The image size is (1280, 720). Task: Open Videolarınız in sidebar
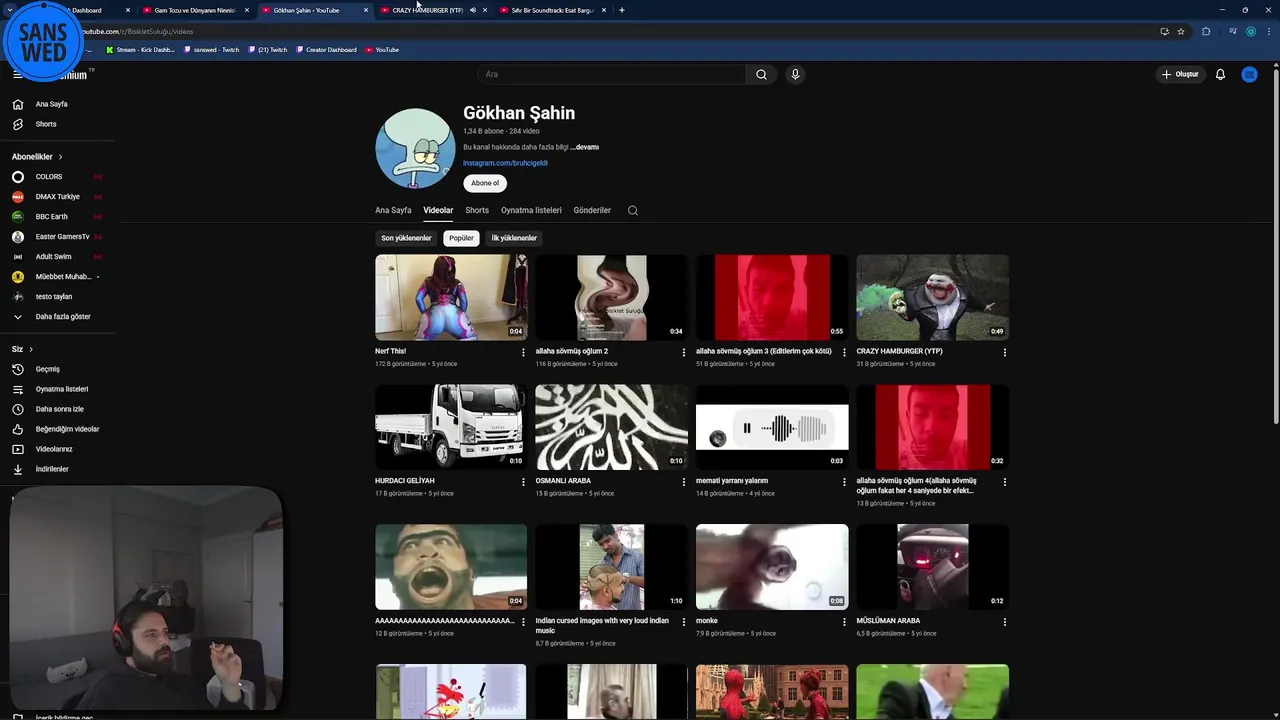[x=57, y=449]
